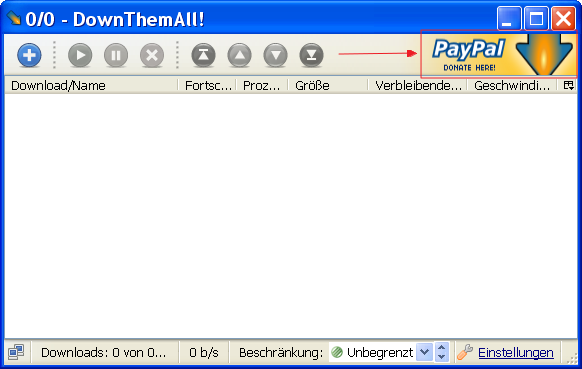This screenshot has width=582, height=369.
Task: Minimize the DownThemAll window
Action: tap(509, 18)
